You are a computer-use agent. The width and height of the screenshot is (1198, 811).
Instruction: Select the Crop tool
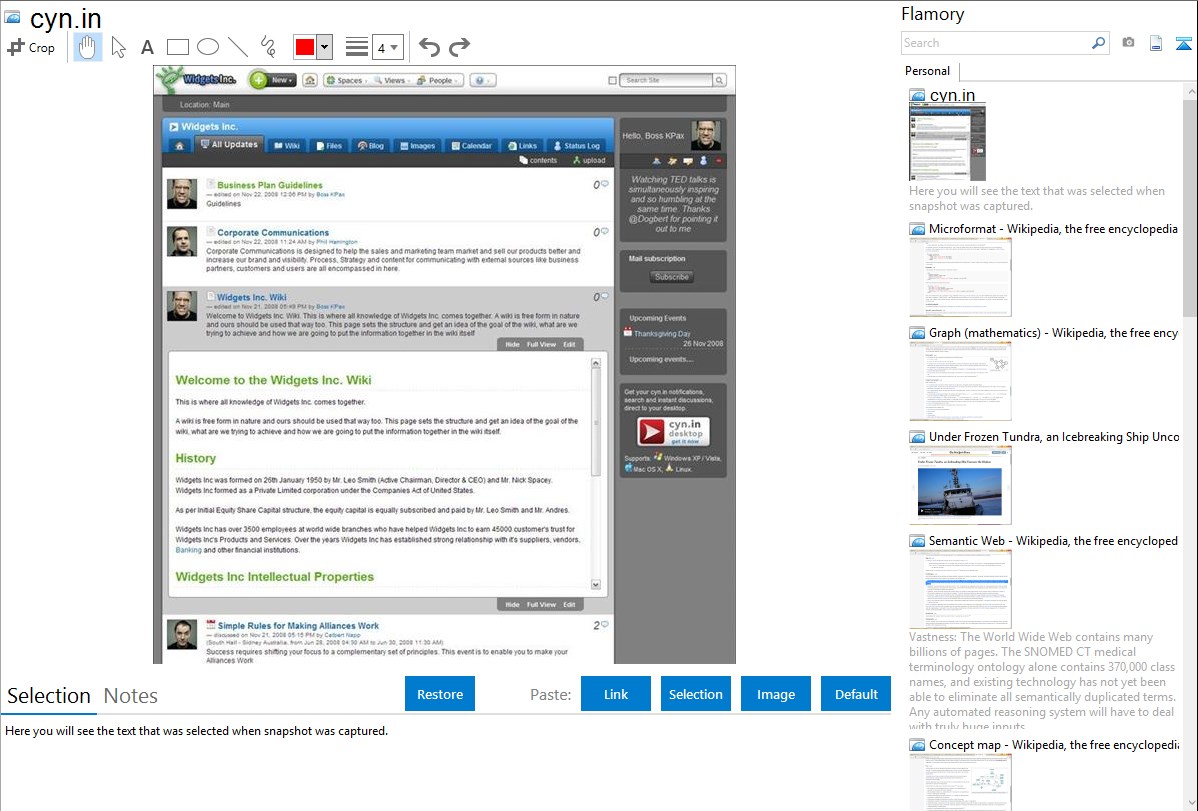pos(31,47)
